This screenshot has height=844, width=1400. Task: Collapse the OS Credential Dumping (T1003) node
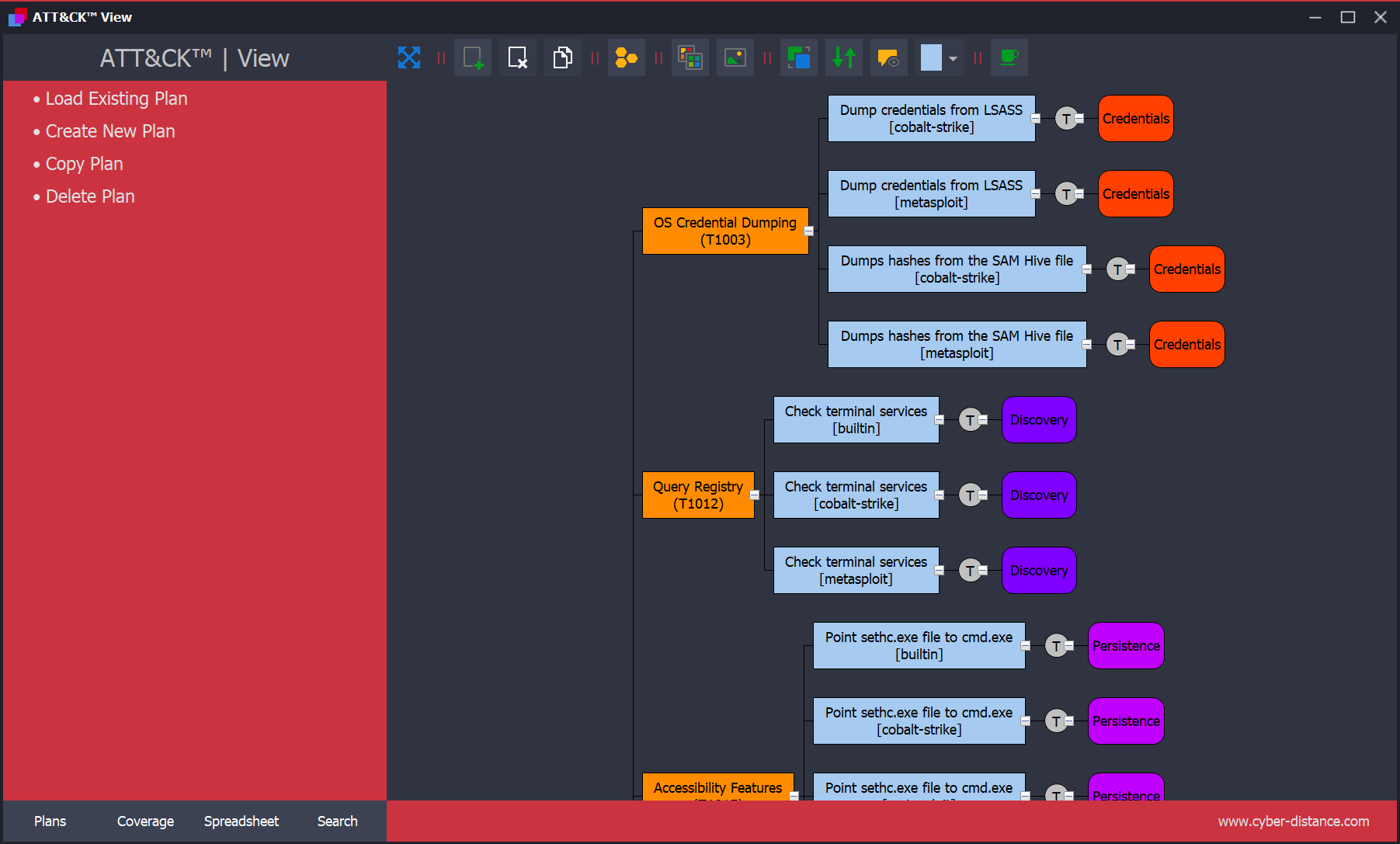(x=809, y=231)
